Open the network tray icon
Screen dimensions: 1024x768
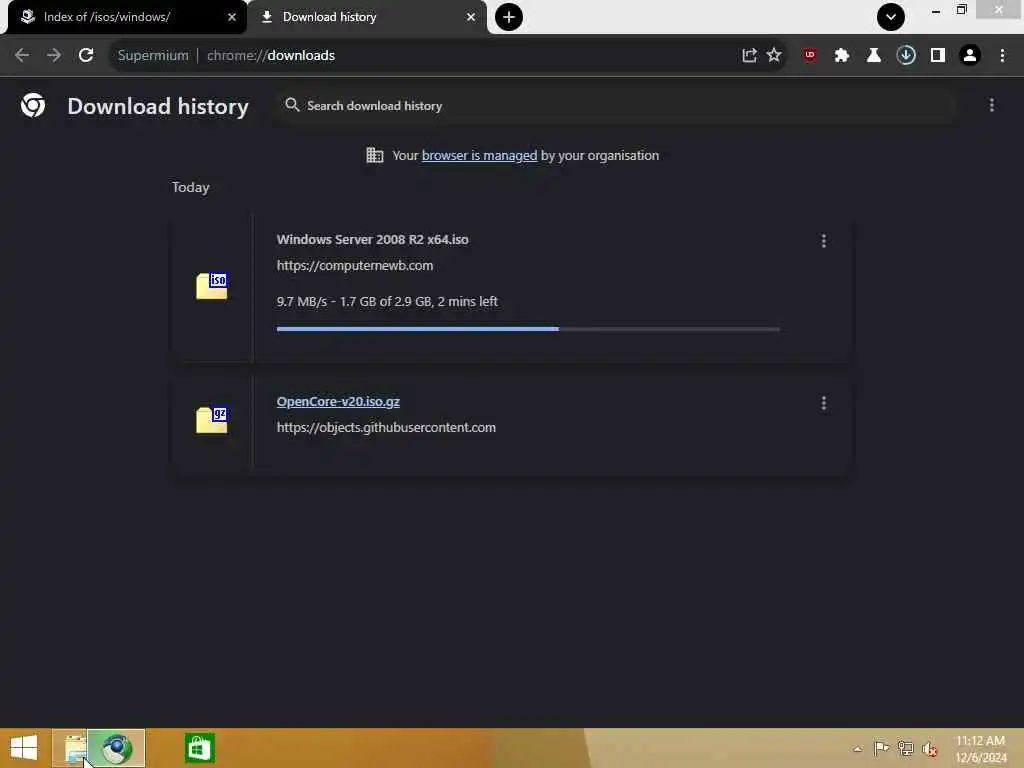coord(905,748)
